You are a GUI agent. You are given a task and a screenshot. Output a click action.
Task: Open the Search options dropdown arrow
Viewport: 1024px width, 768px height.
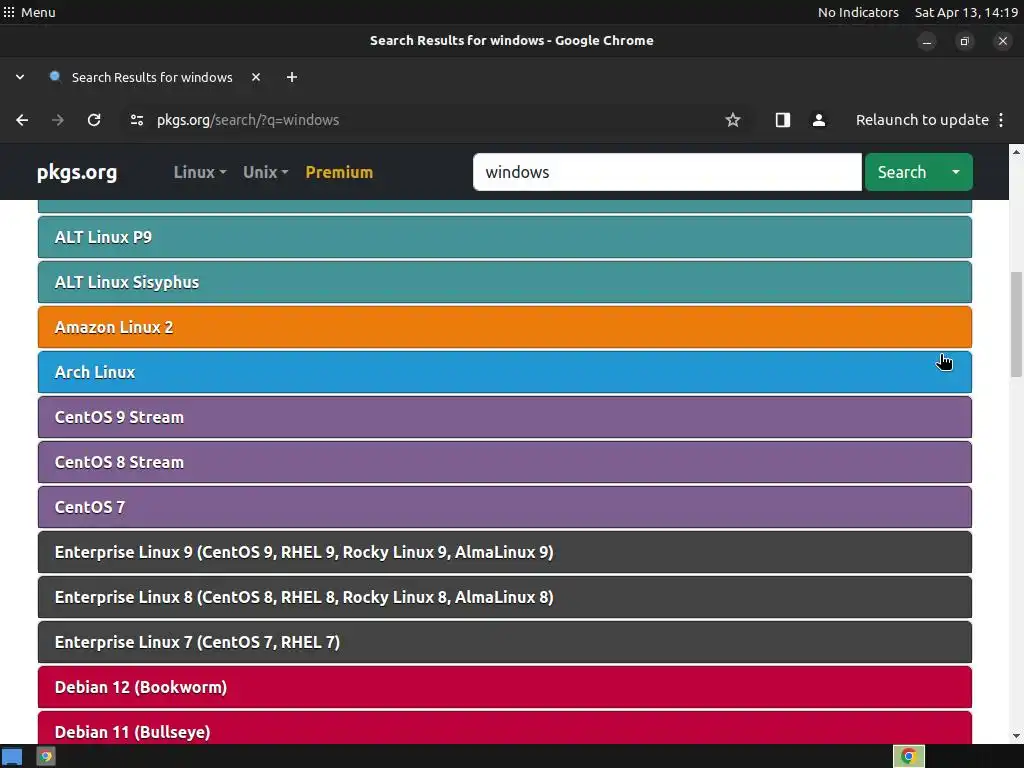[956, 172]
